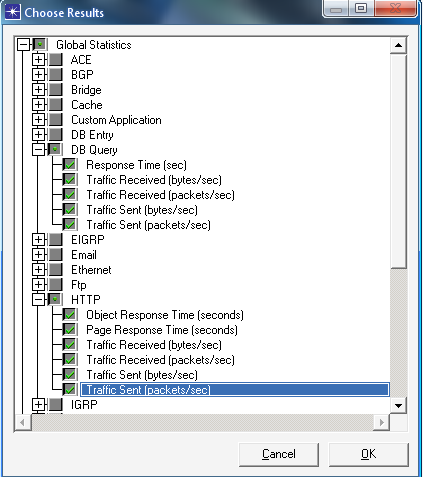Select the highlighted Traffic Sent (packets/sec) row
Screen dimensions: 423x477
pos(235,390)
